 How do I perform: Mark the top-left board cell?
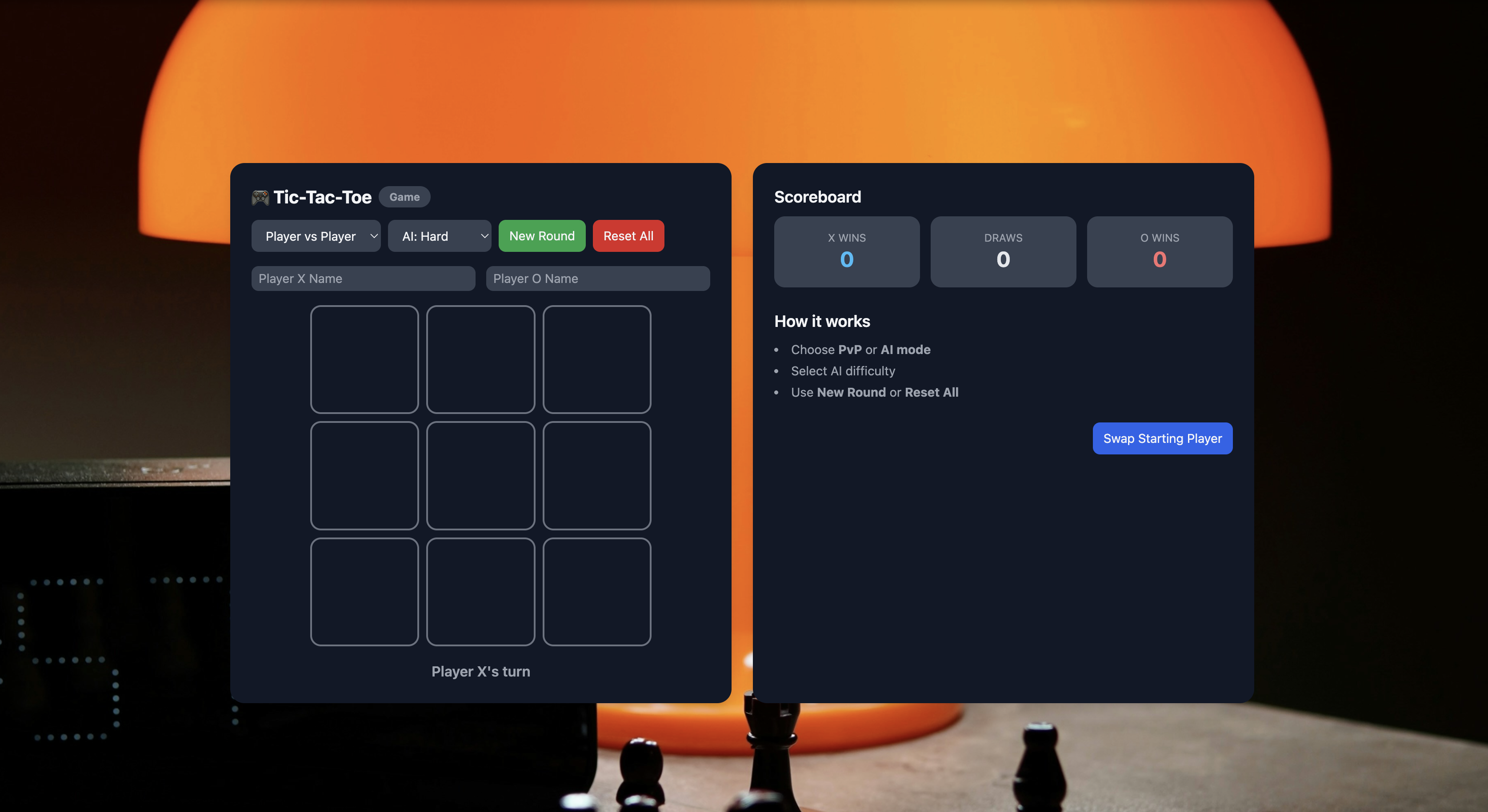[x=364, y=359]
